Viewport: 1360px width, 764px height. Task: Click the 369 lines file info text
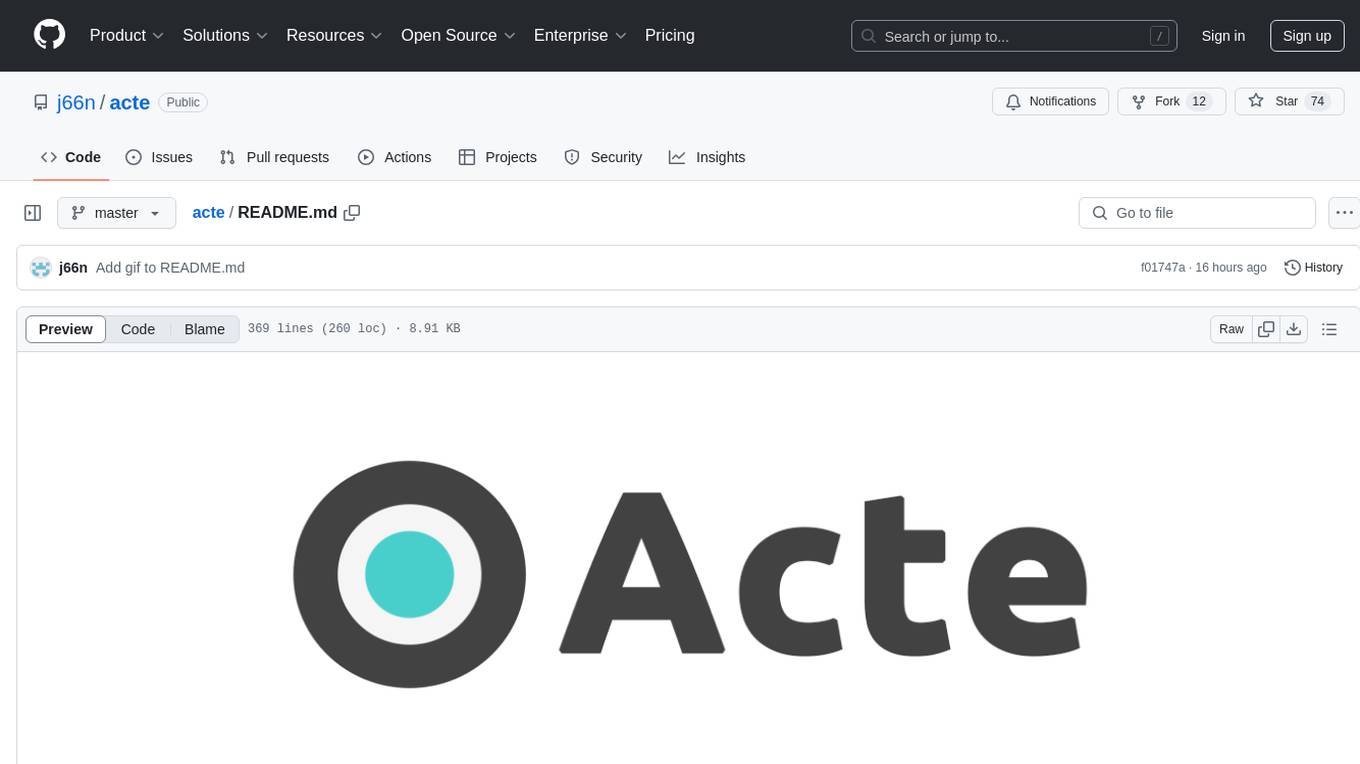tap(354, 329)
